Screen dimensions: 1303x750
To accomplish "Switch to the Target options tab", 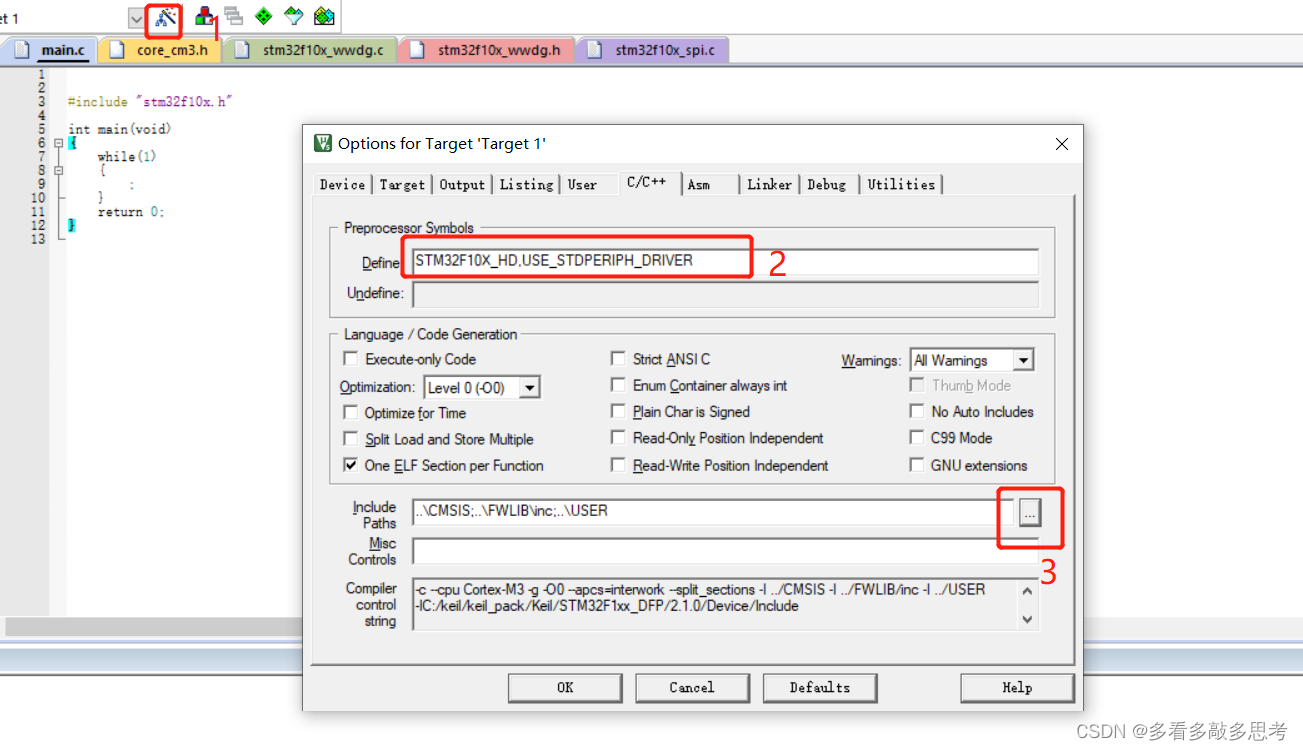I will tap(402, 185).
